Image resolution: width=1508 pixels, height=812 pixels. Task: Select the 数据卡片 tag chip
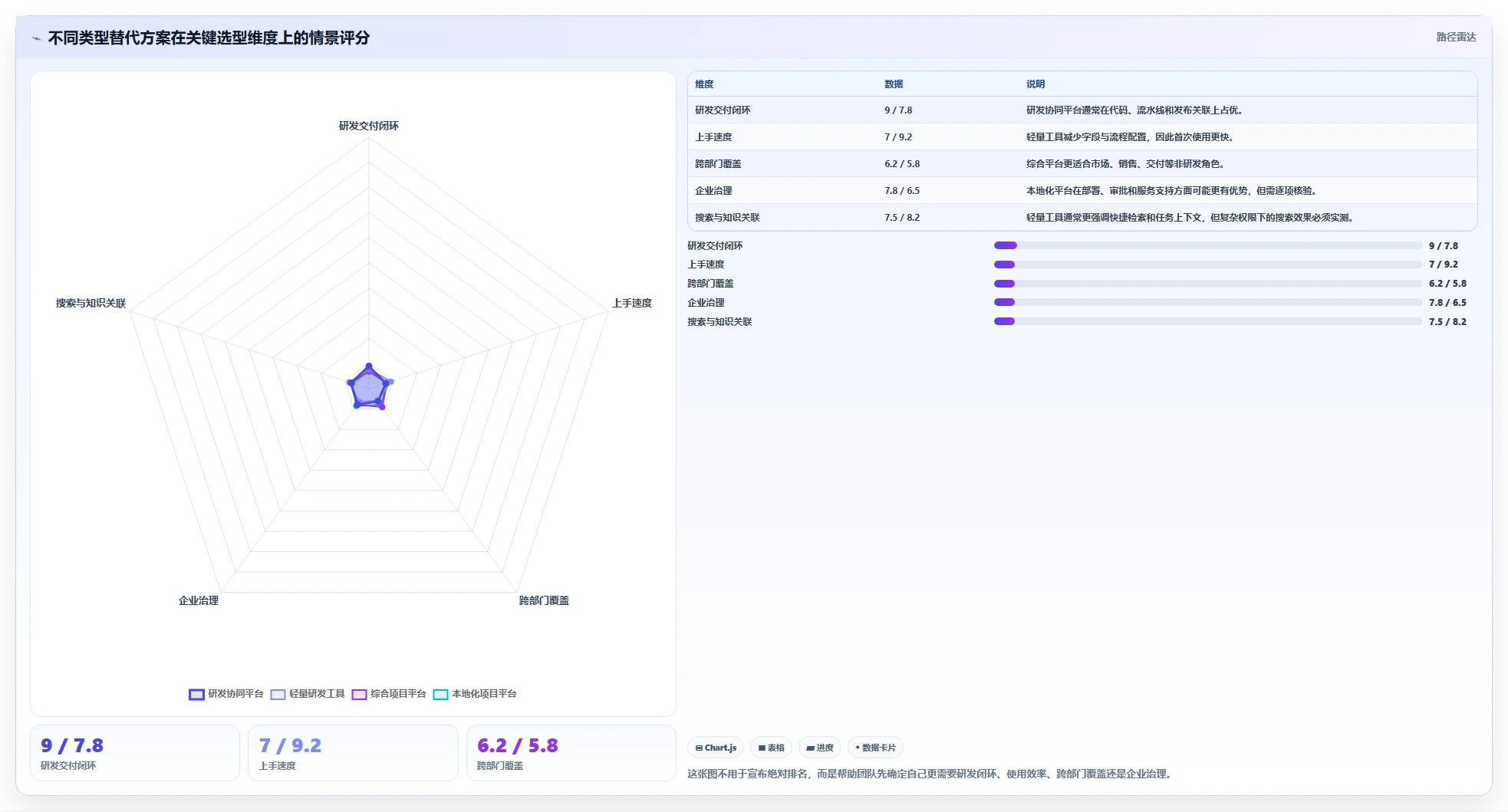tap(875, 748)
